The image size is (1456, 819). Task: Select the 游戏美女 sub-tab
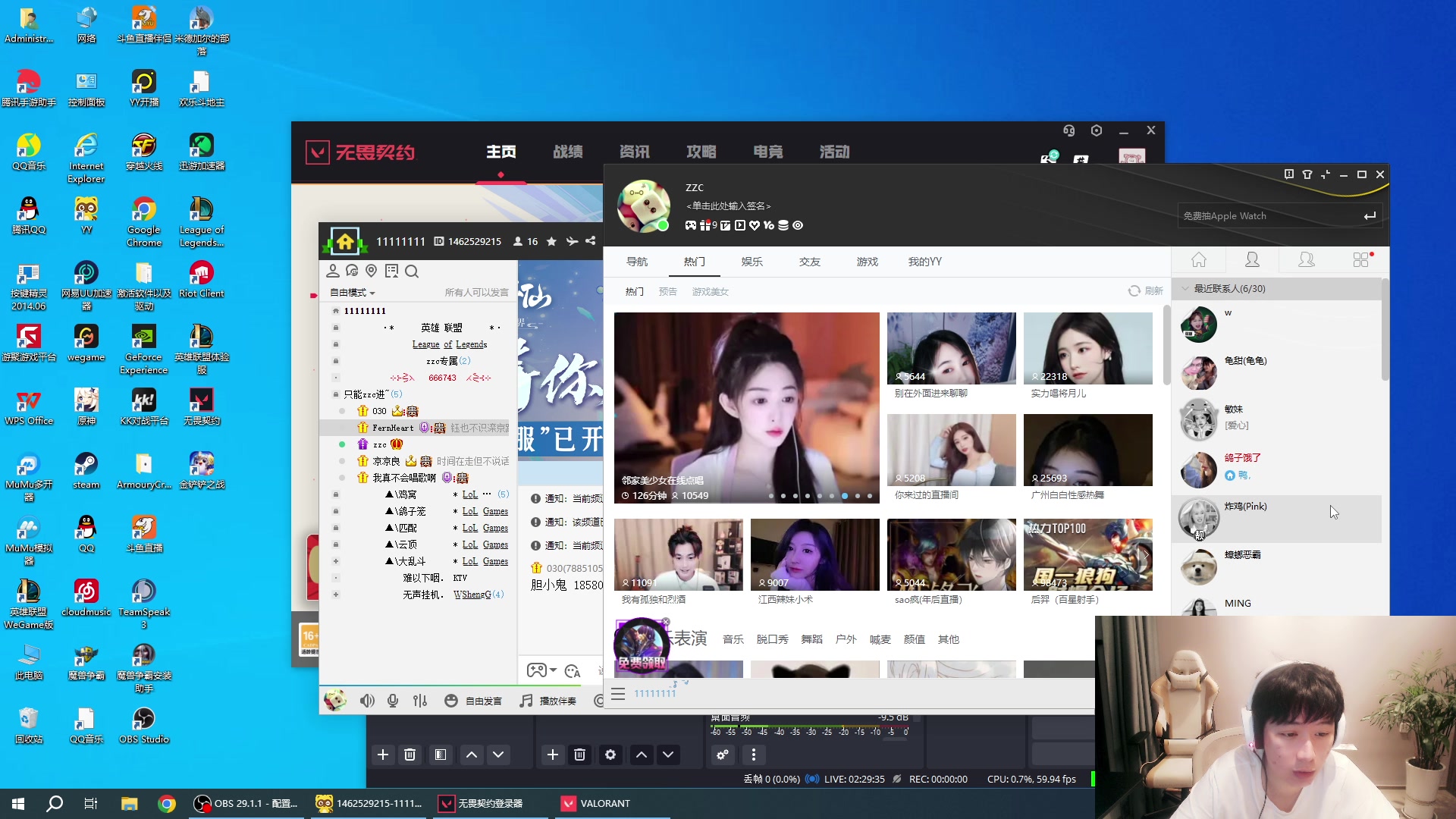pyautogui.click(x=710, y=291)
